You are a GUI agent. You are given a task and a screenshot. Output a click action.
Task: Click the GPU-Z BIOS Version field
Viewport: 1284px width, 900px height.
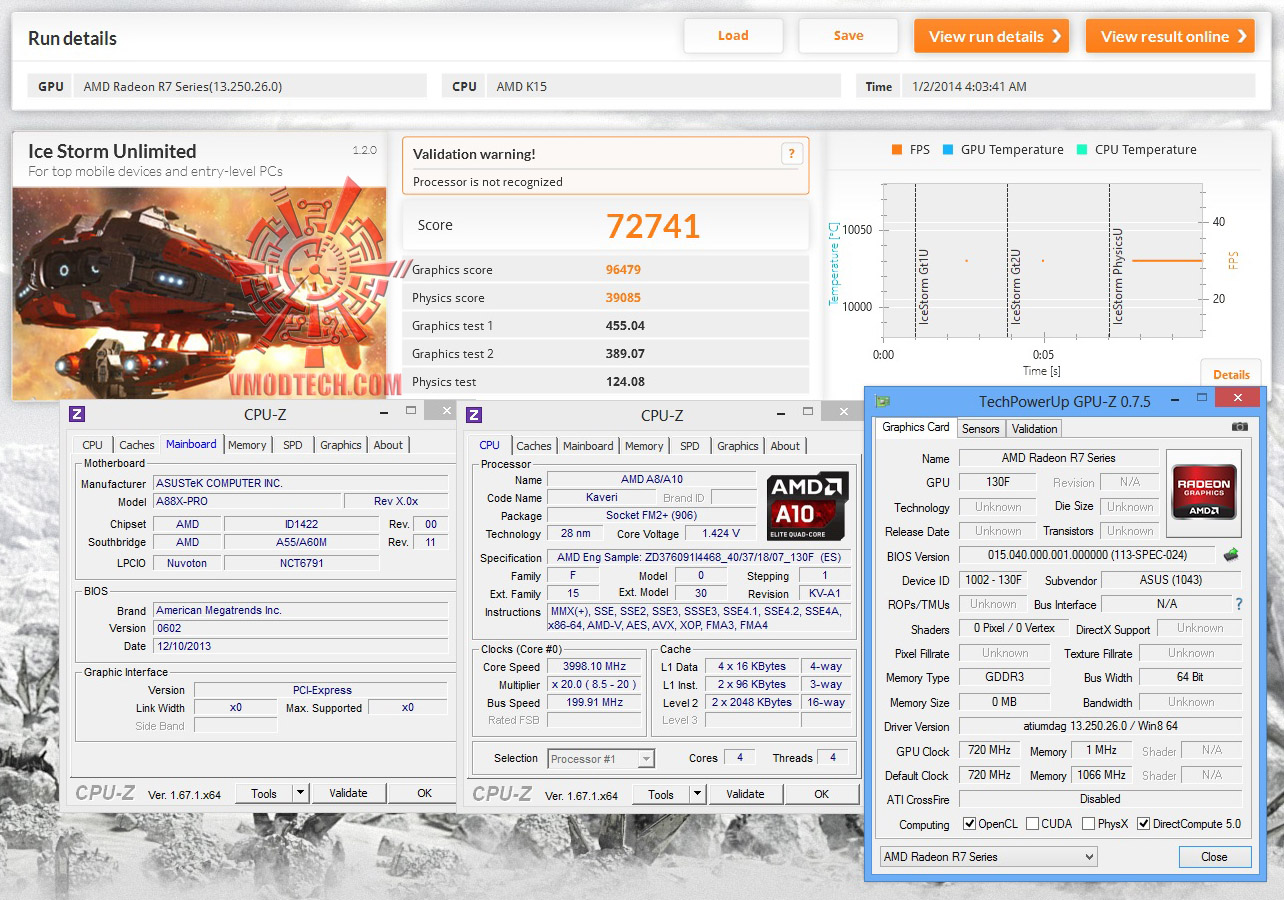pyautogui.click(x=1087, y=556)
